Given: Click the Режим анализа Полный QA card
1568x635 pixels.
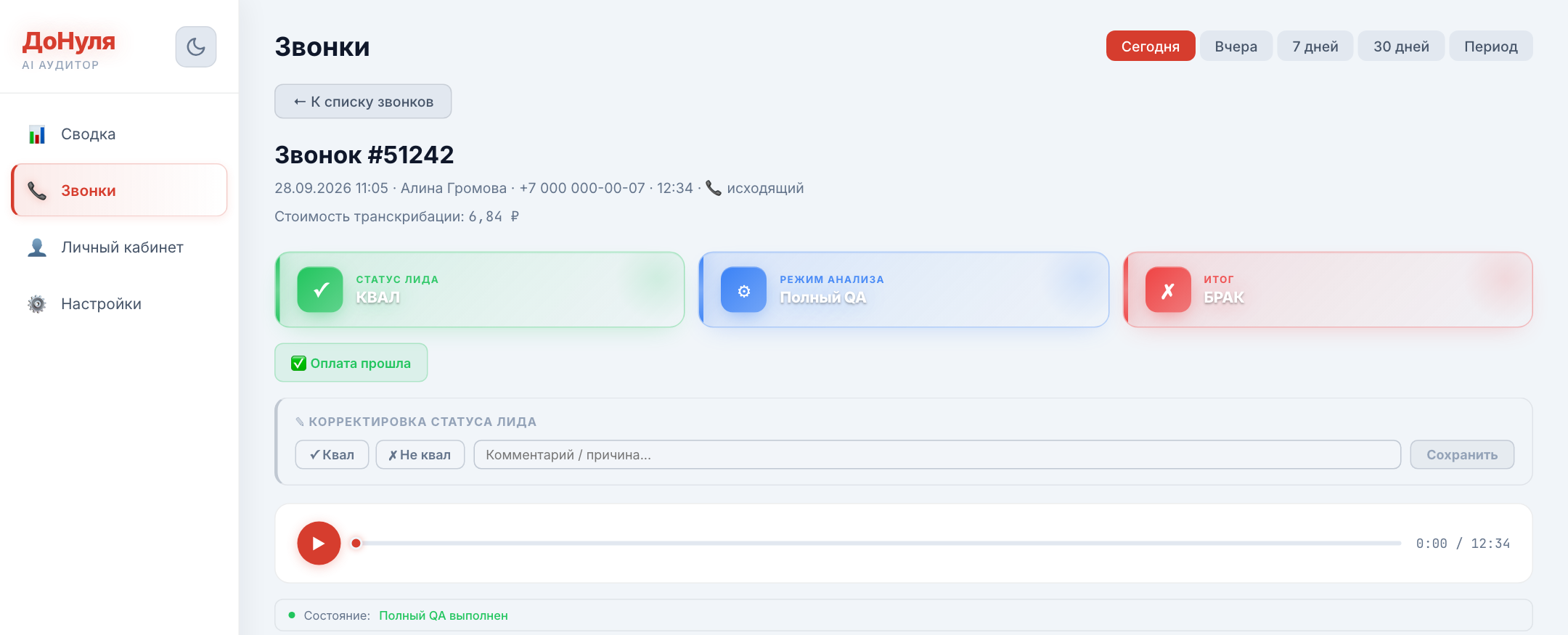Looking at the screenshot, I should coord(904,290).
